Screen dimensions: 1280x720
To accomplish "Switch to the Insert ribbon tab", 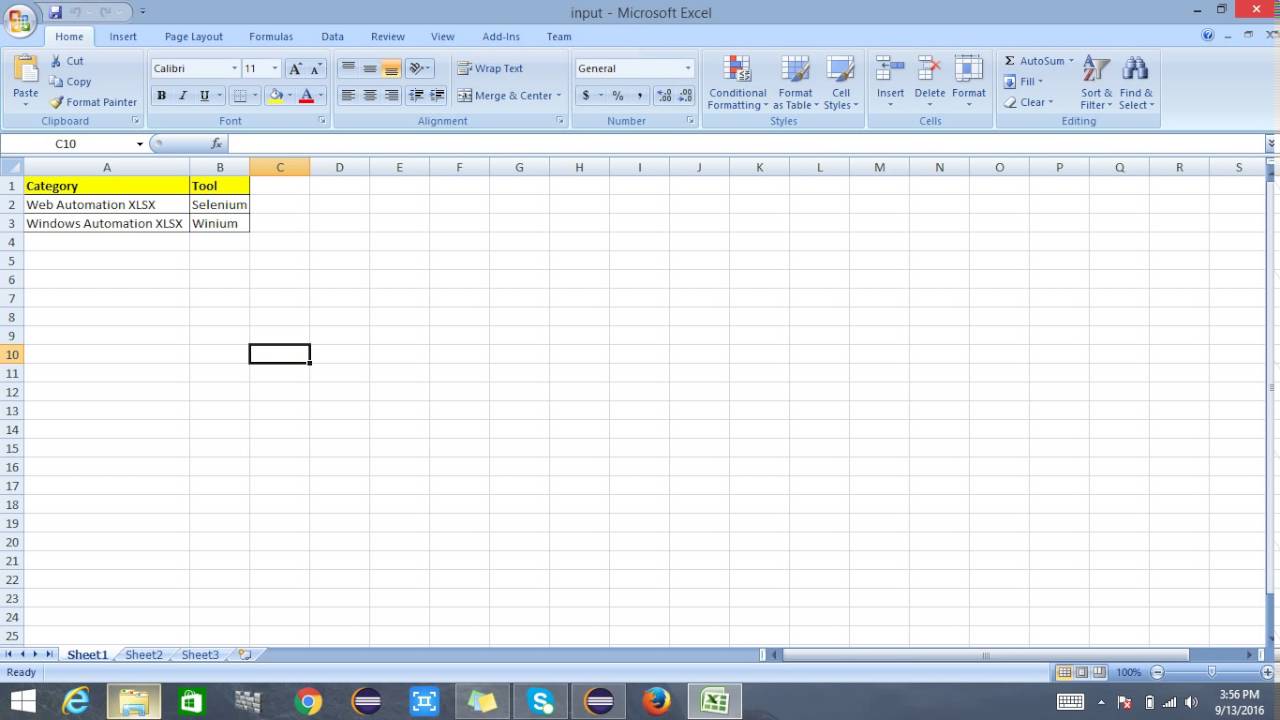I will [123, 36].
